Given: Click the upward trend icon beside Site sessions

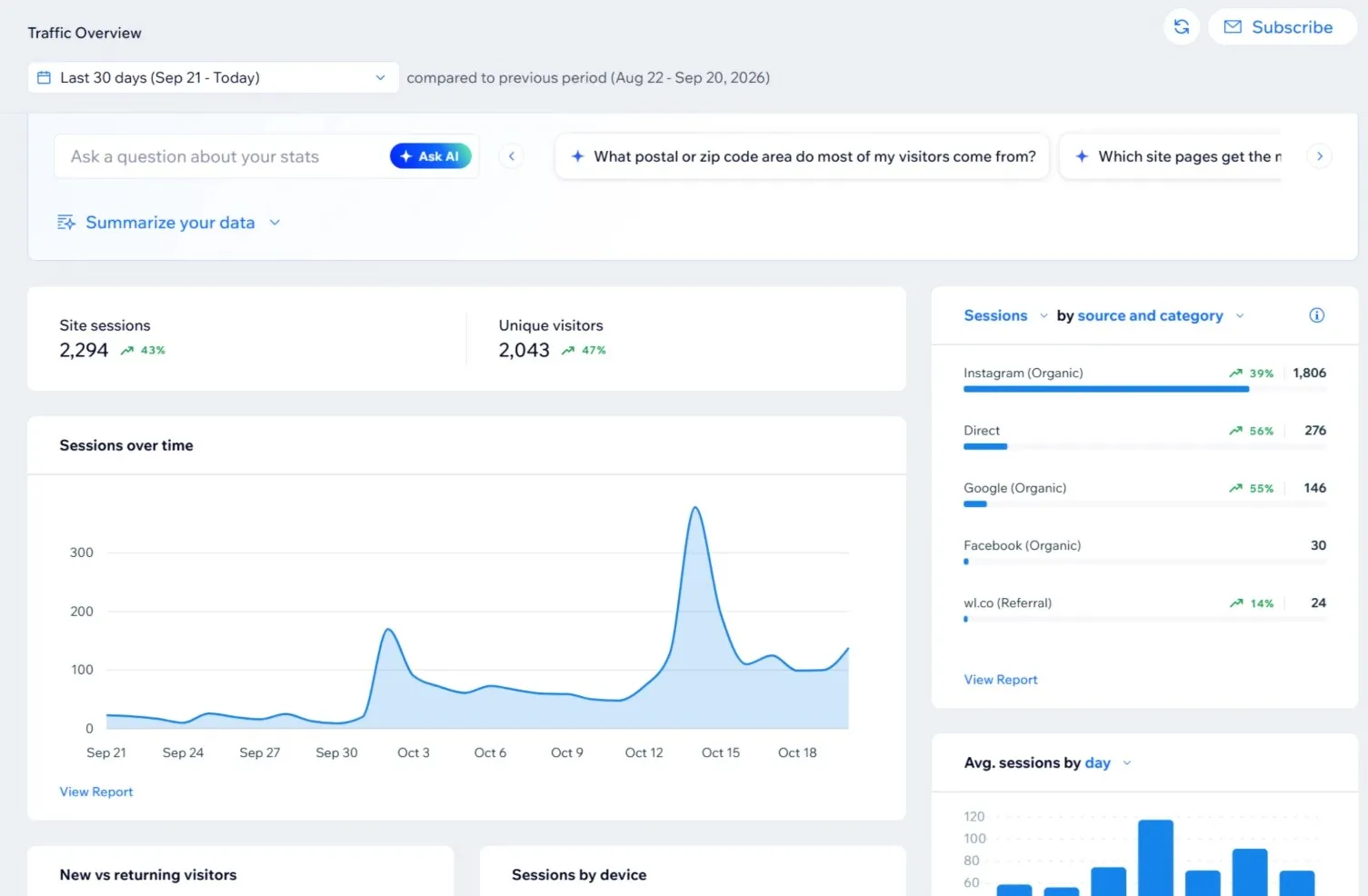Looking at the screenshot, I should 127,351.
